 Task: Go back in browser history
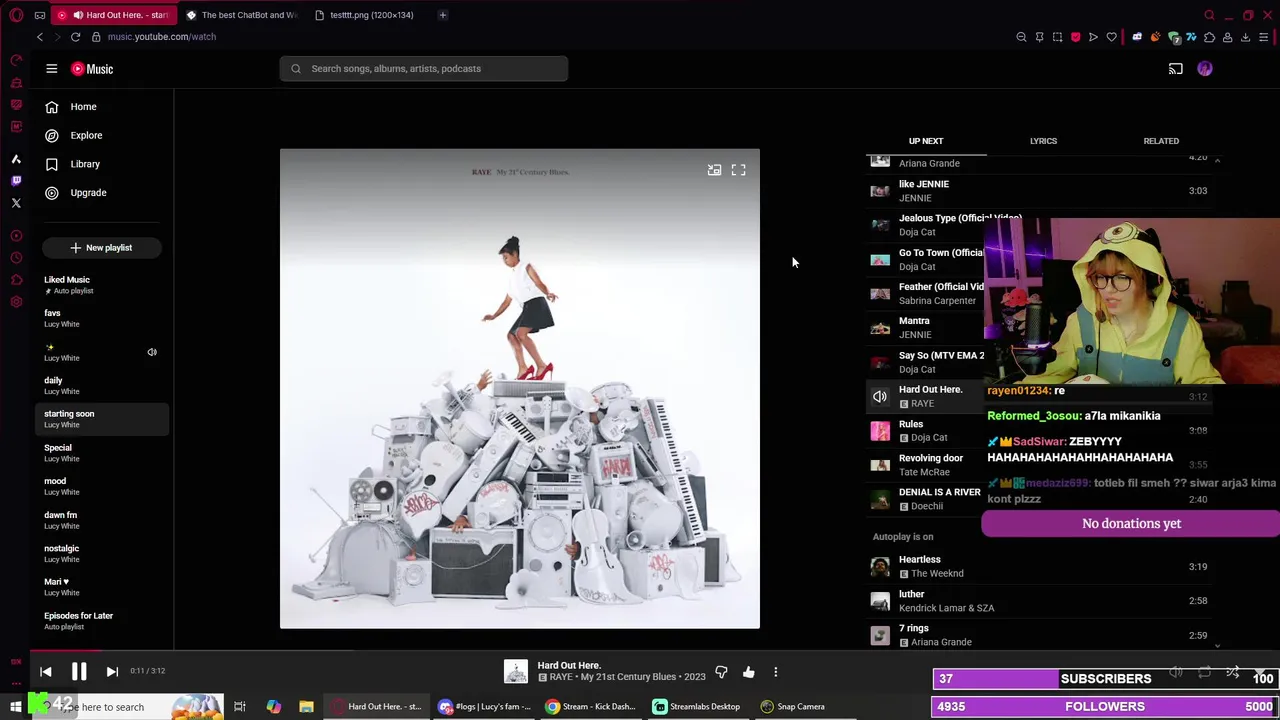40,37
